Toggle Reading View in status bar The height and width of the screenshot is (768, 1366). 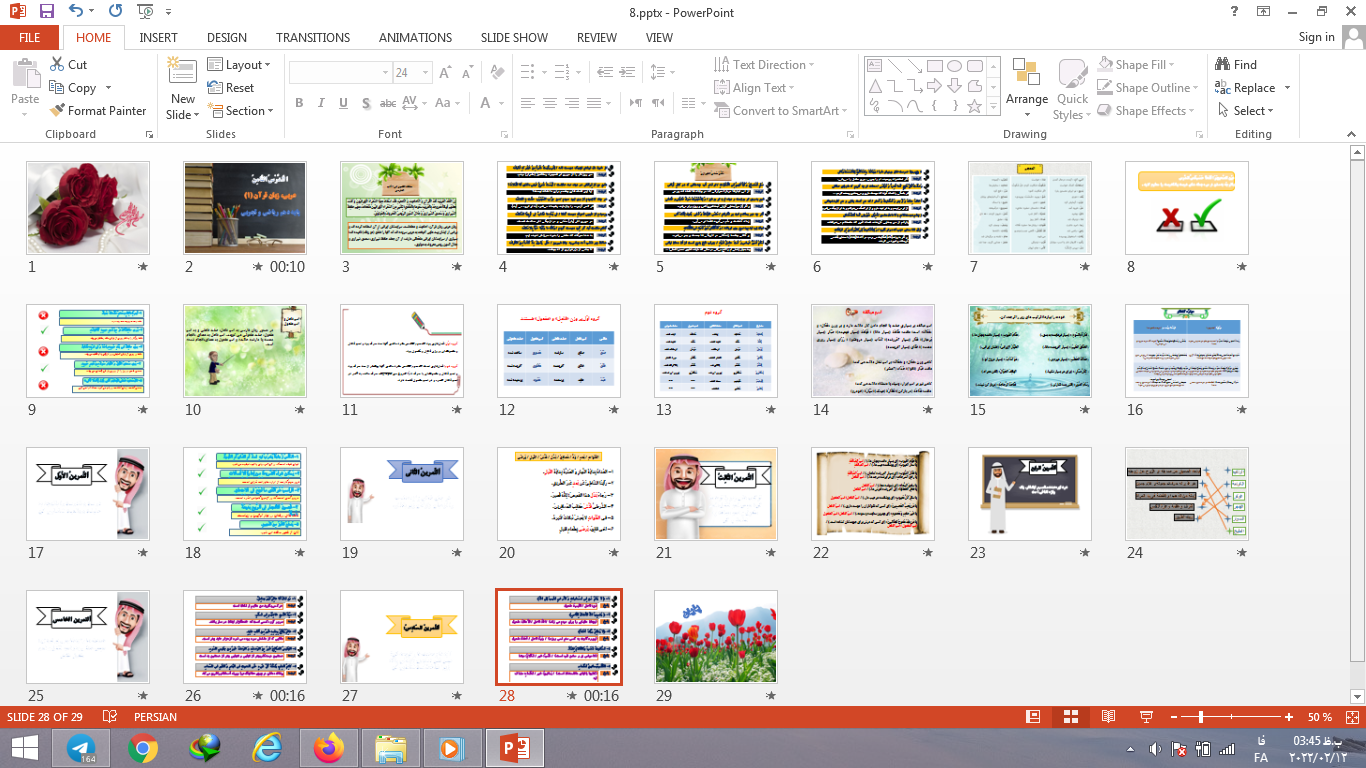tap(1108, 717)
